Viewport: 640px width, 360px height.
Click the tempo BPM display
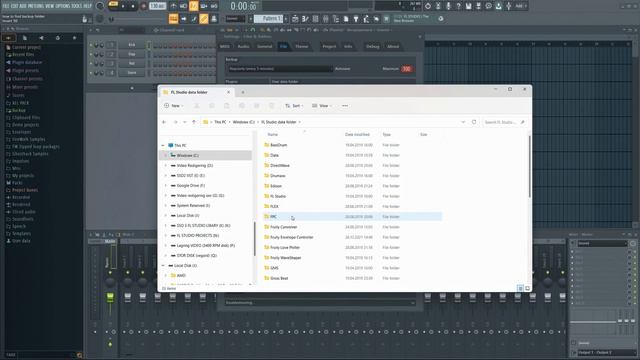(x=157, y=6)
